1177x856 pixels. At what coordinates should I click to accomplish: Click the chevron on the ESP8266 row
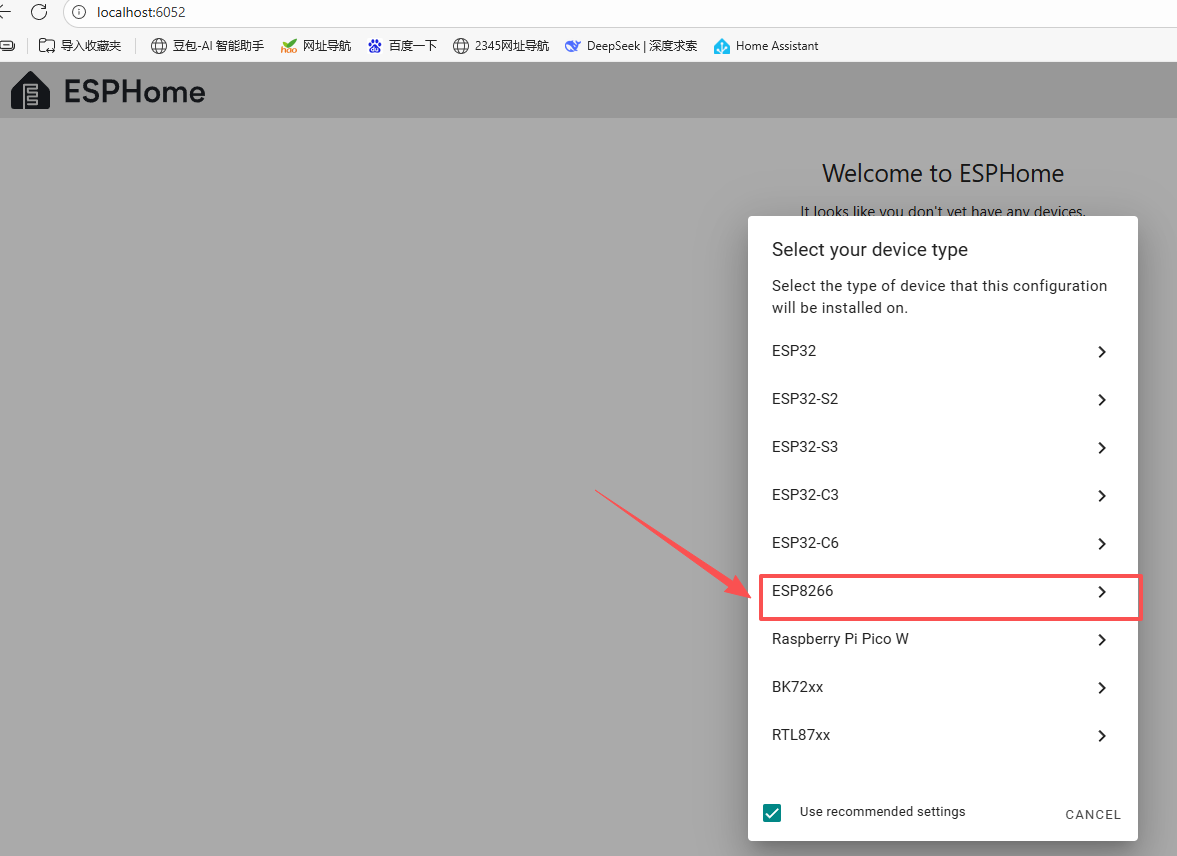click(x=1102, y=592)
